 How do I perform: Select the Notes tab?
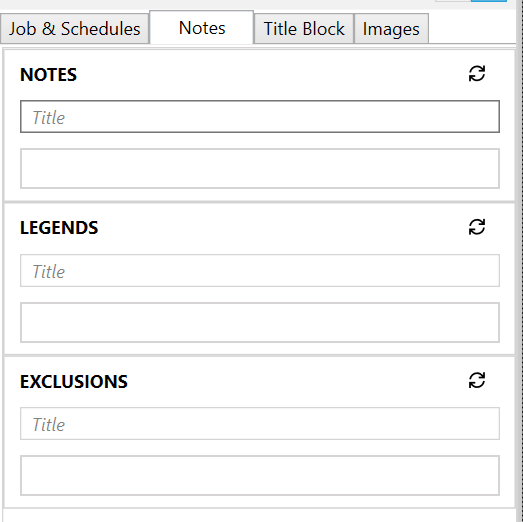(202, 28)
